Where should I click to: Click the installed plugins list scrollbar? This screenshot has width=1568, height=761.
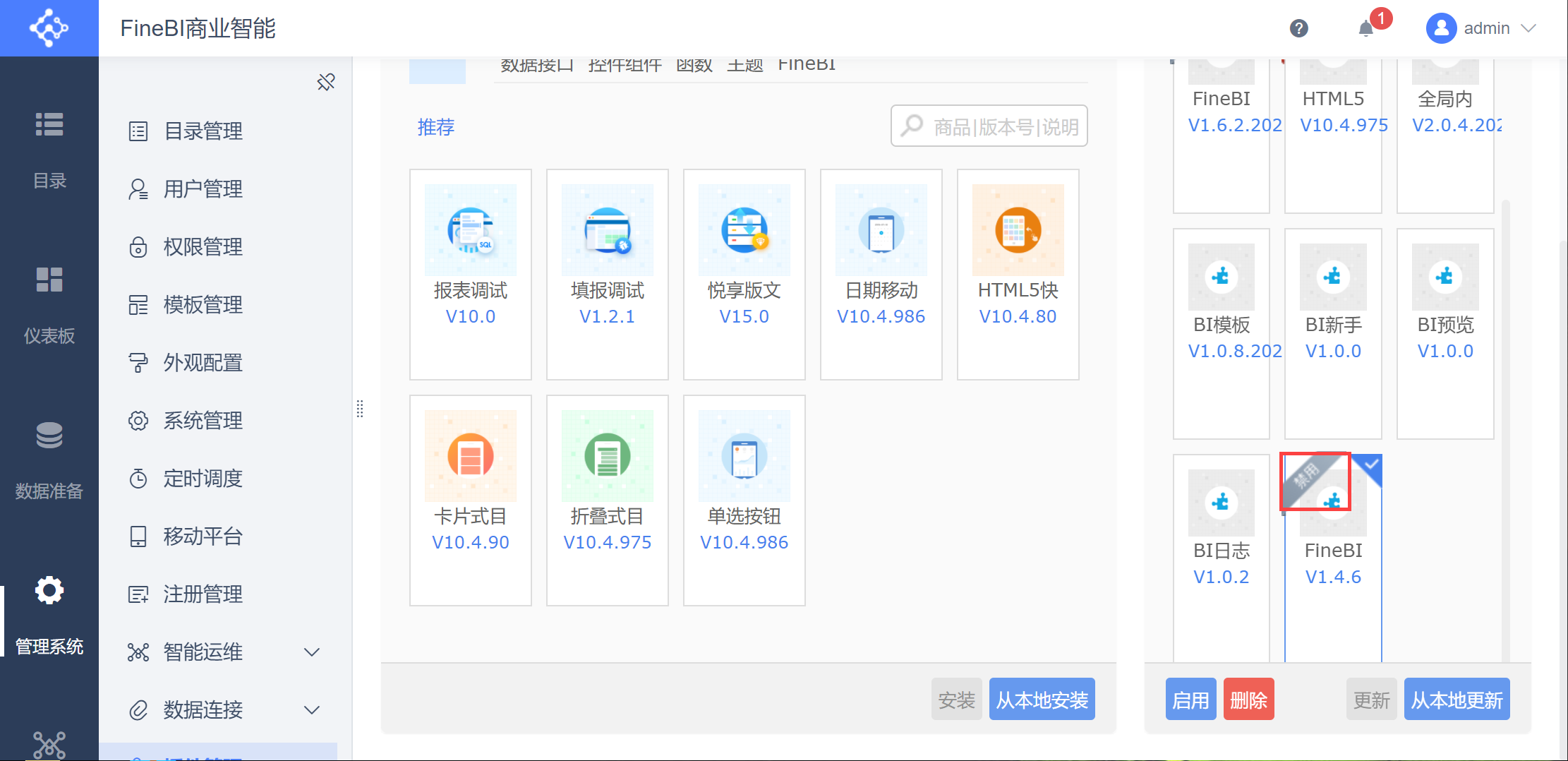coord(1505,431)
